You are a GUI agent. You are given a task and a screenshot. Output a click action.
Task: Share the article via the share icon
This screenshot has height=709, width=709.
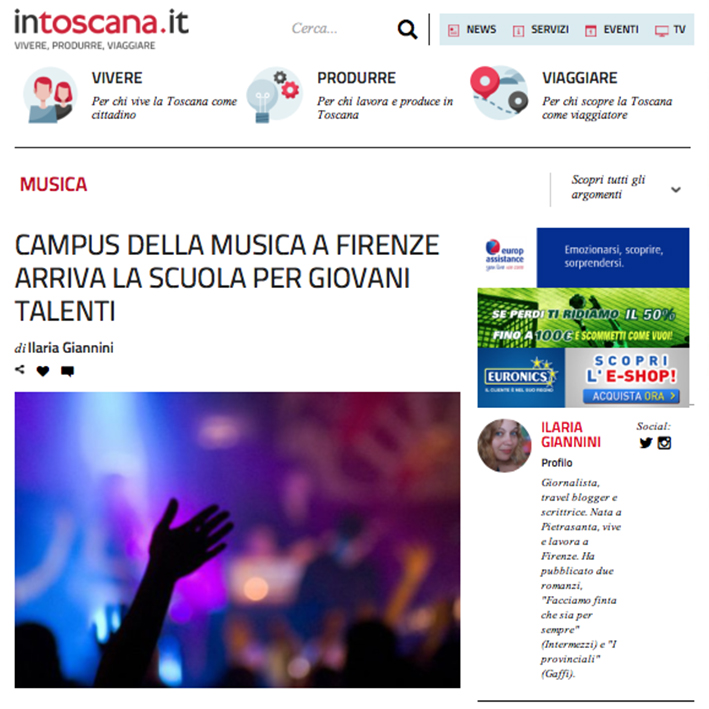click(20, 370)
